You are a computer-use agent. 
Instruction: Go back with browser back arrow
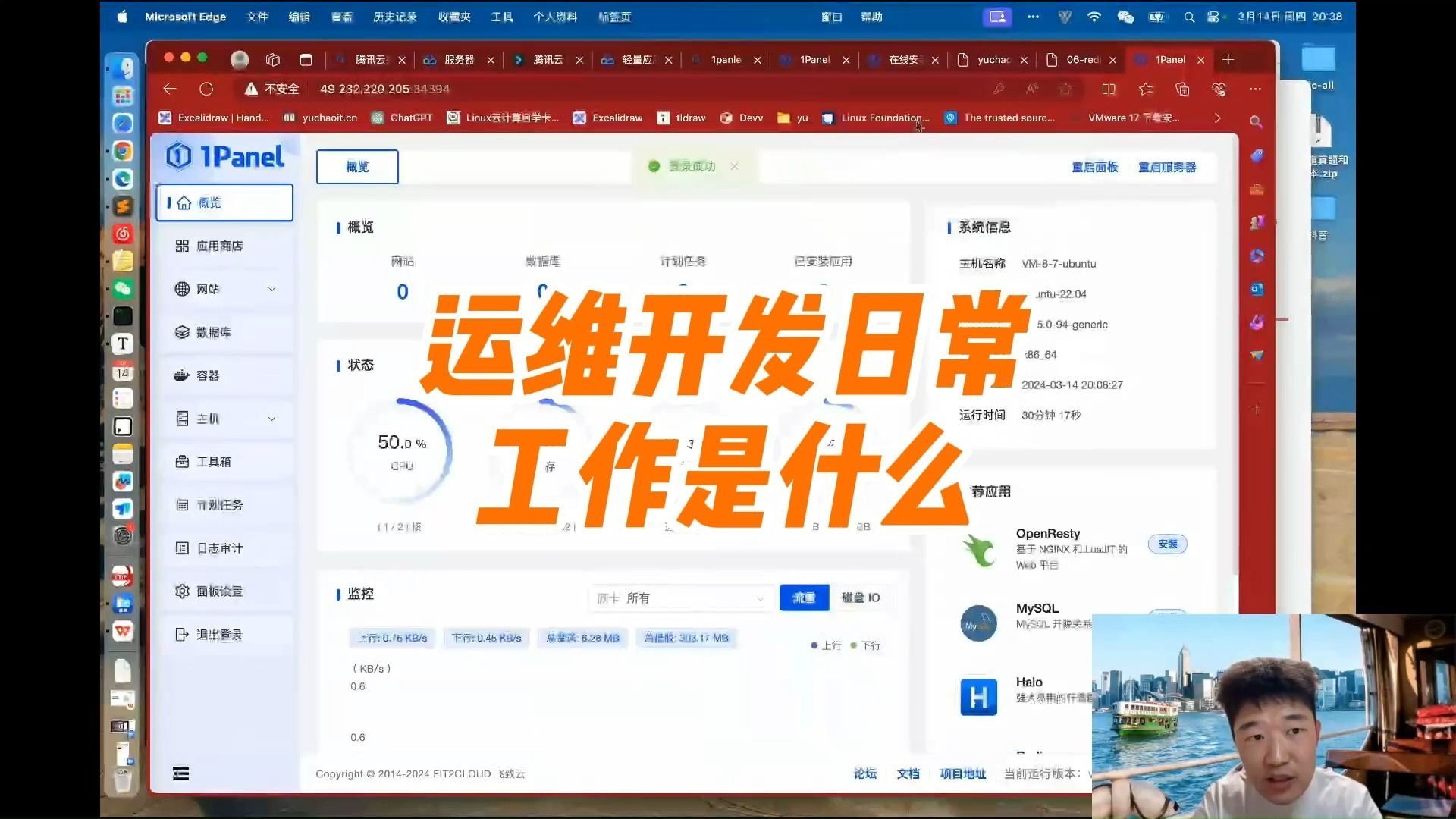(169, 89)
